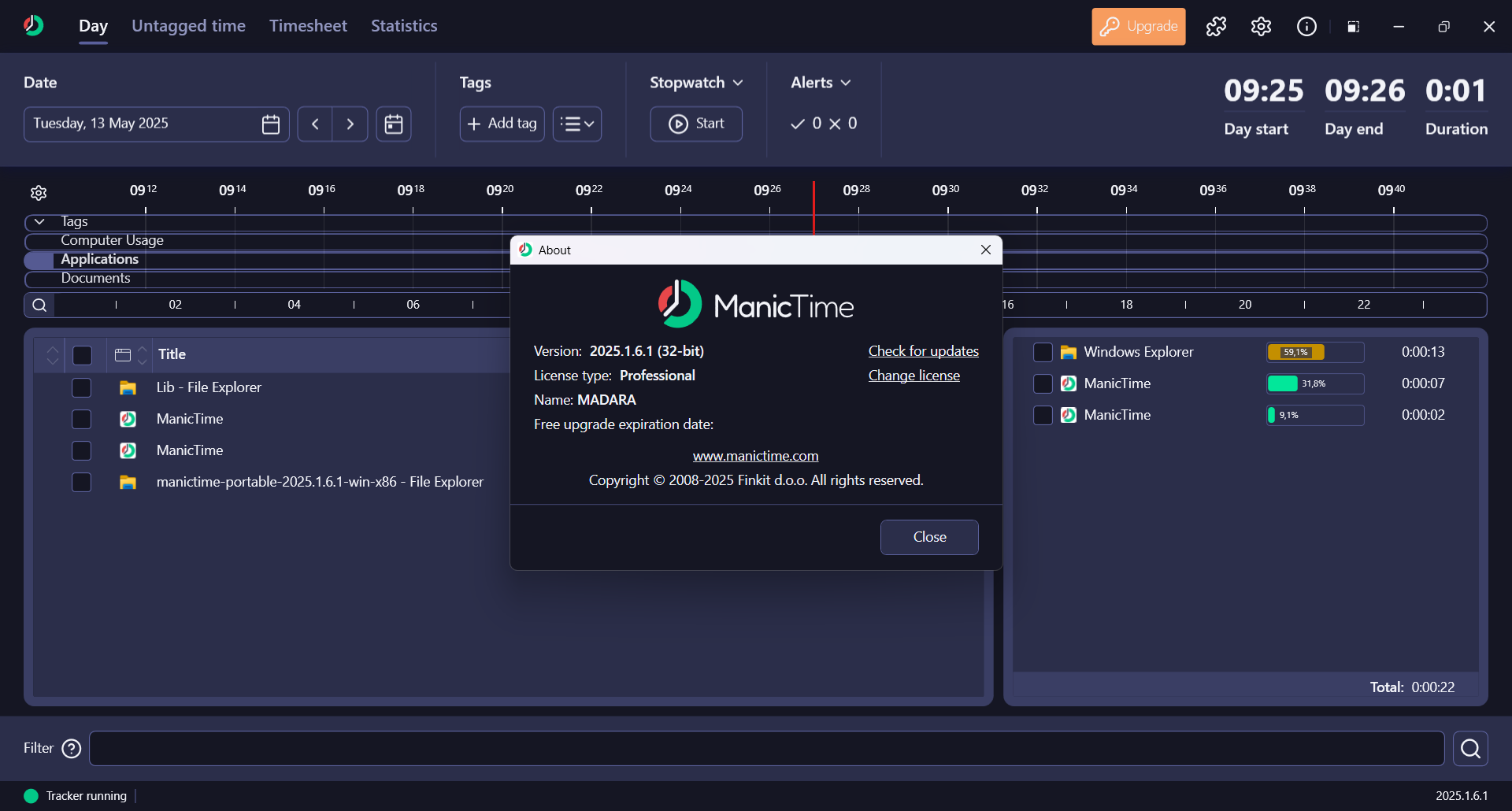The width and height of the screenshot is (1512, 811).
Task: Click the jump-to-today calendar icon
Action: click(x=394, y=124)
